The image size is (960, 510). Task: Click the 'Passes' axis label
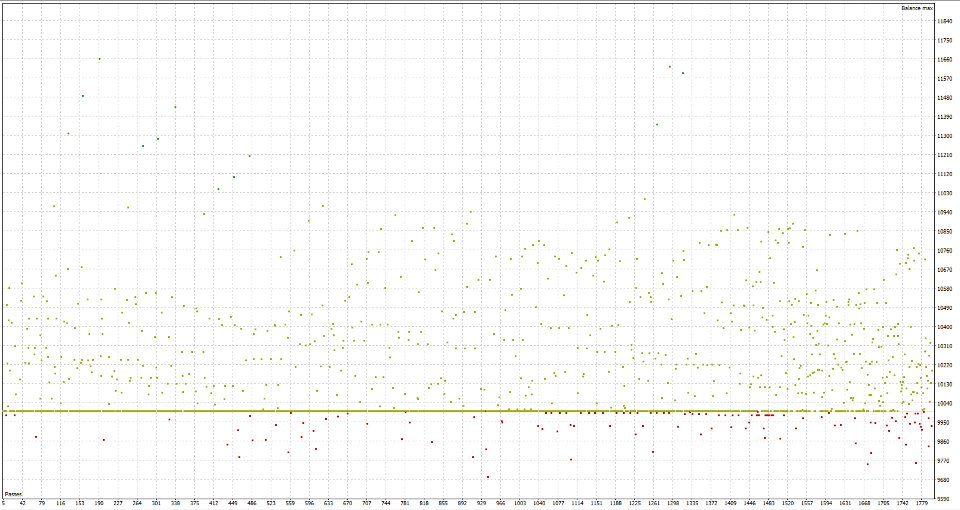click(x=13, y=493)
